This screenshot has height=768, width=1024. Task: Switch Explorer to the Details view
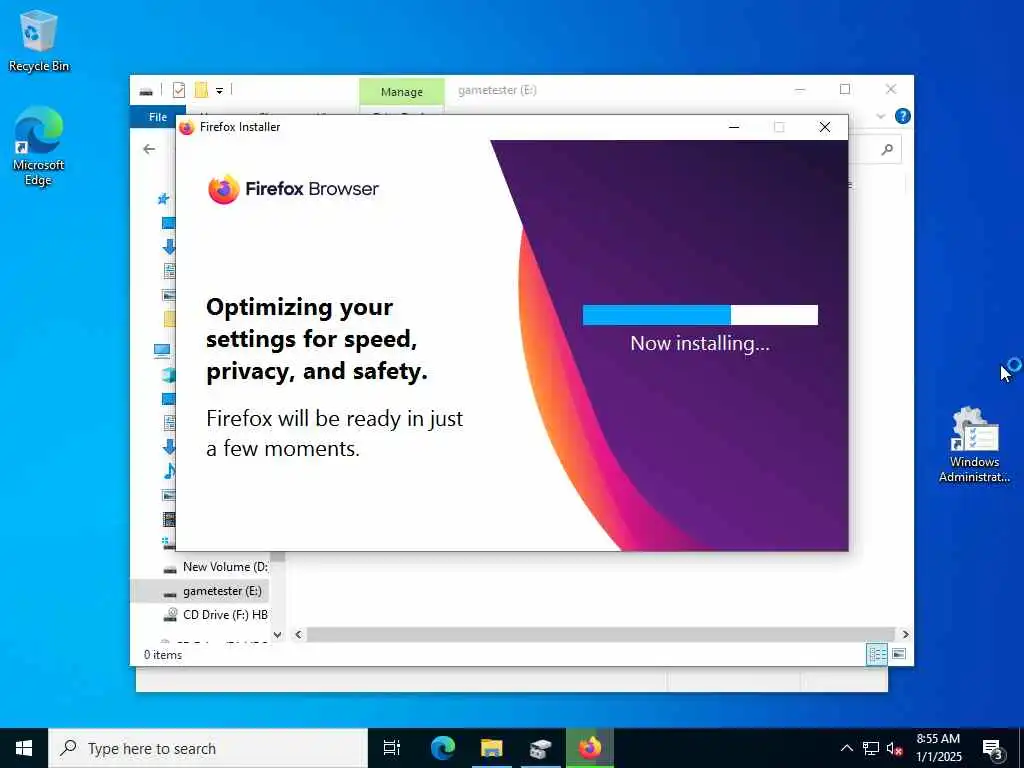click(876, 654)
